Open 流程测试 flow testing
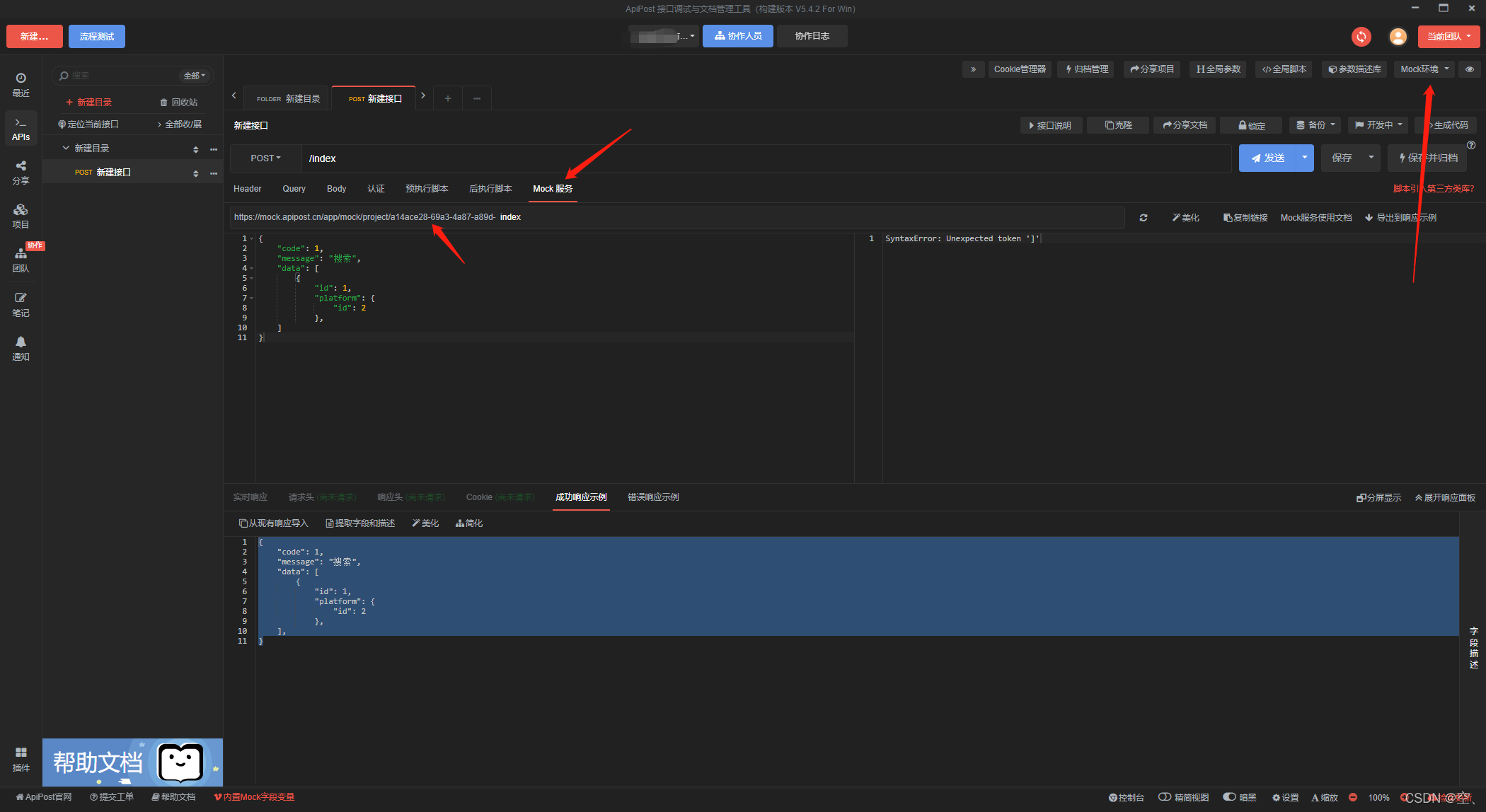1486x812 pixels. 97,36
